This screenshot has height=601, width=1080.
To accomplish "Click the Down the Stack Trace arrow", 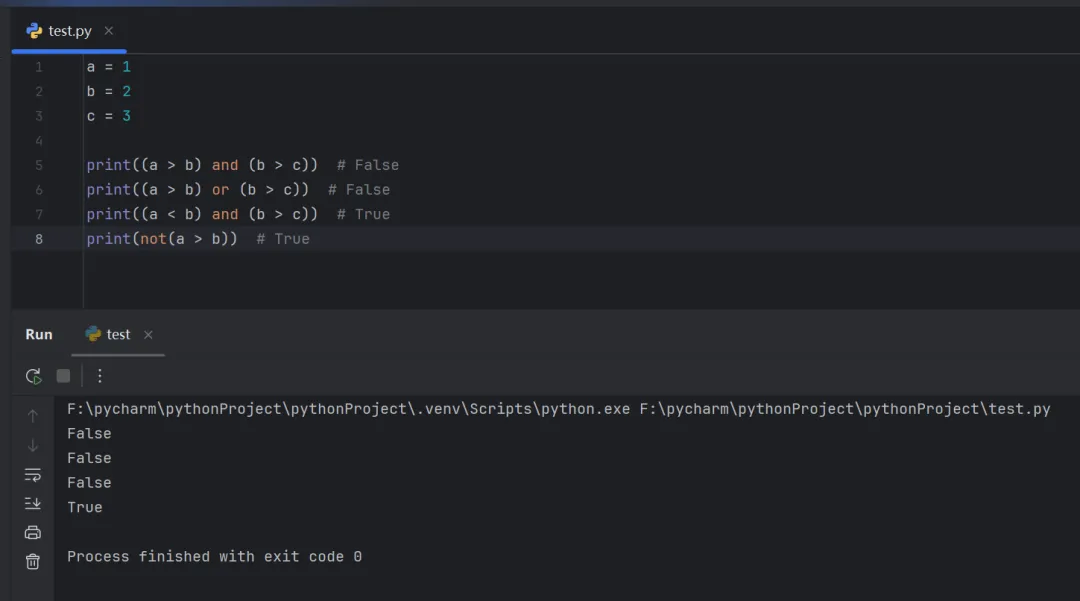I will click(x=33, y=445).
